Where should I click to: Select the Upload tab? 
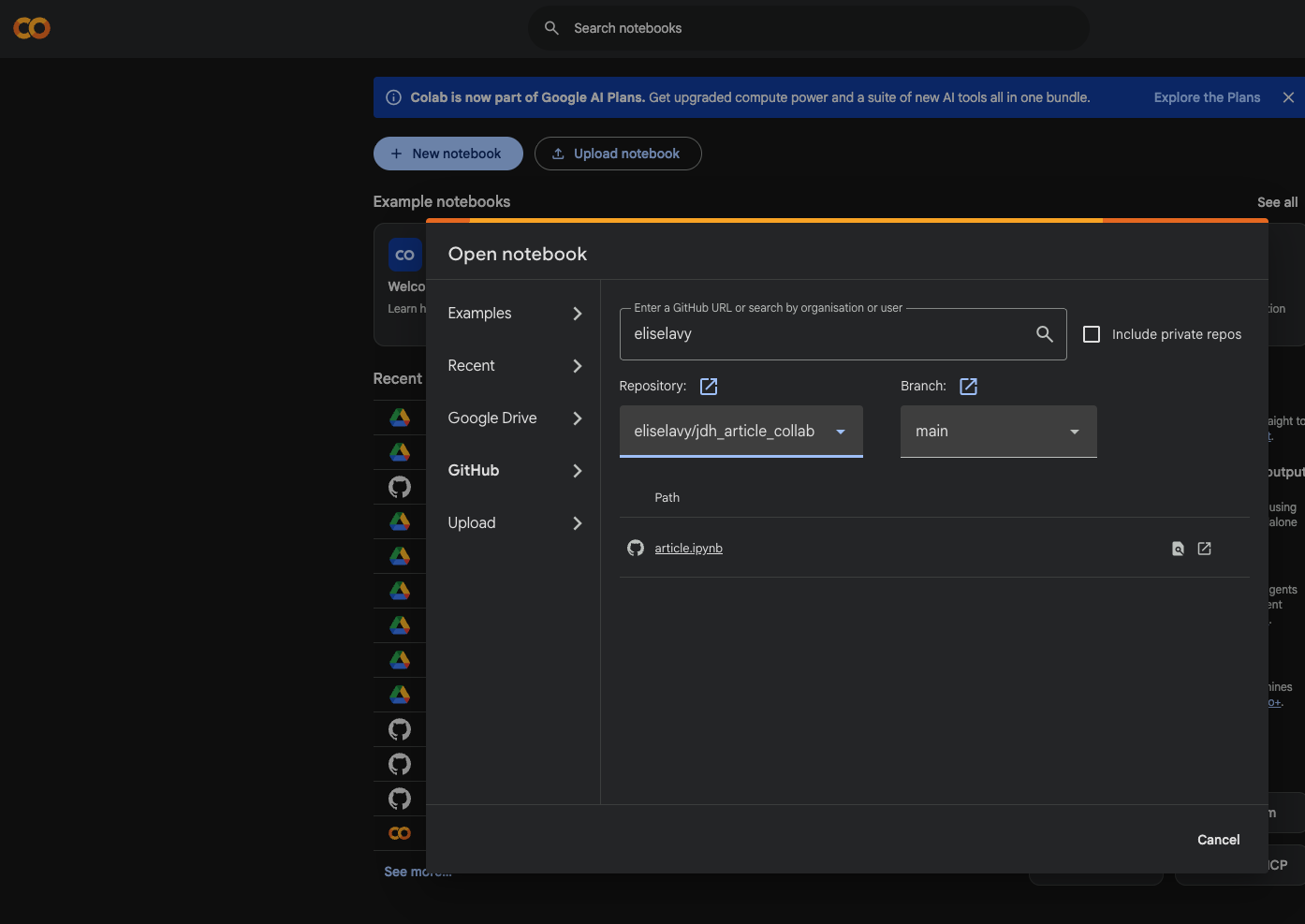point(513,523)
